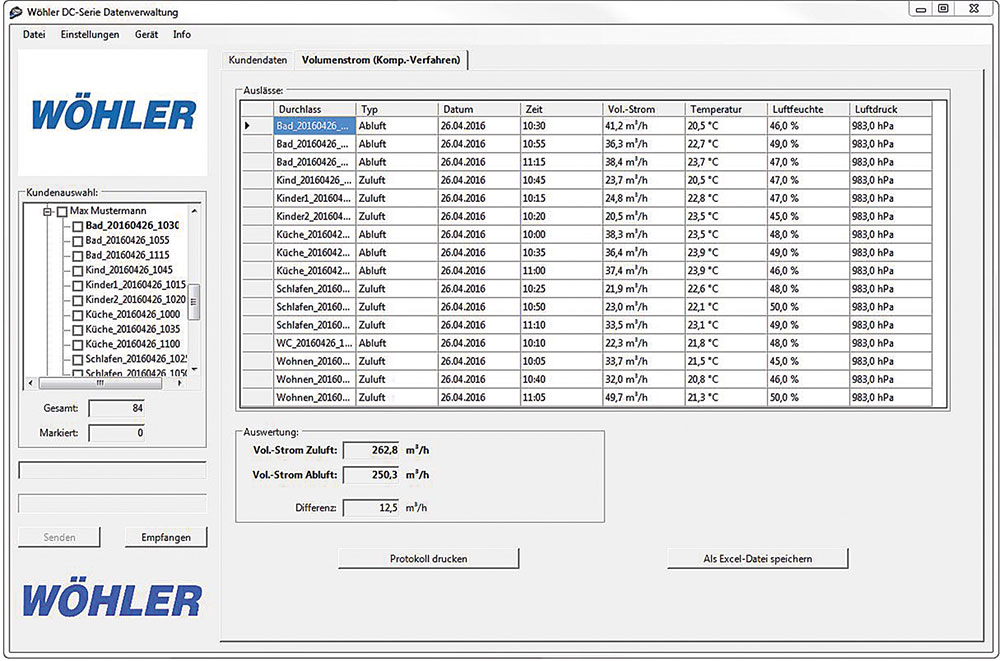Screen dimensions: 1000x661
Task: Click the Markiert field showing 0
Action: (117, 433)
